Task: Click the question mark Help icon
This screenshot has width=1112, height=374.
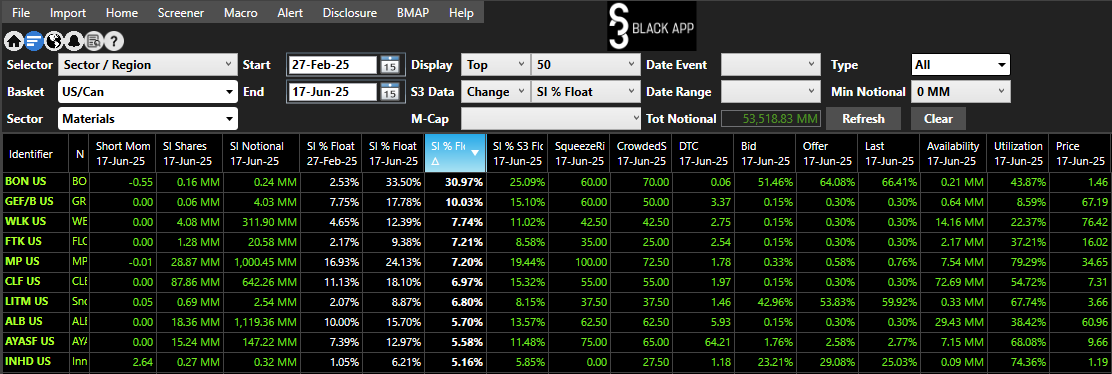Action: pos(113,41)
